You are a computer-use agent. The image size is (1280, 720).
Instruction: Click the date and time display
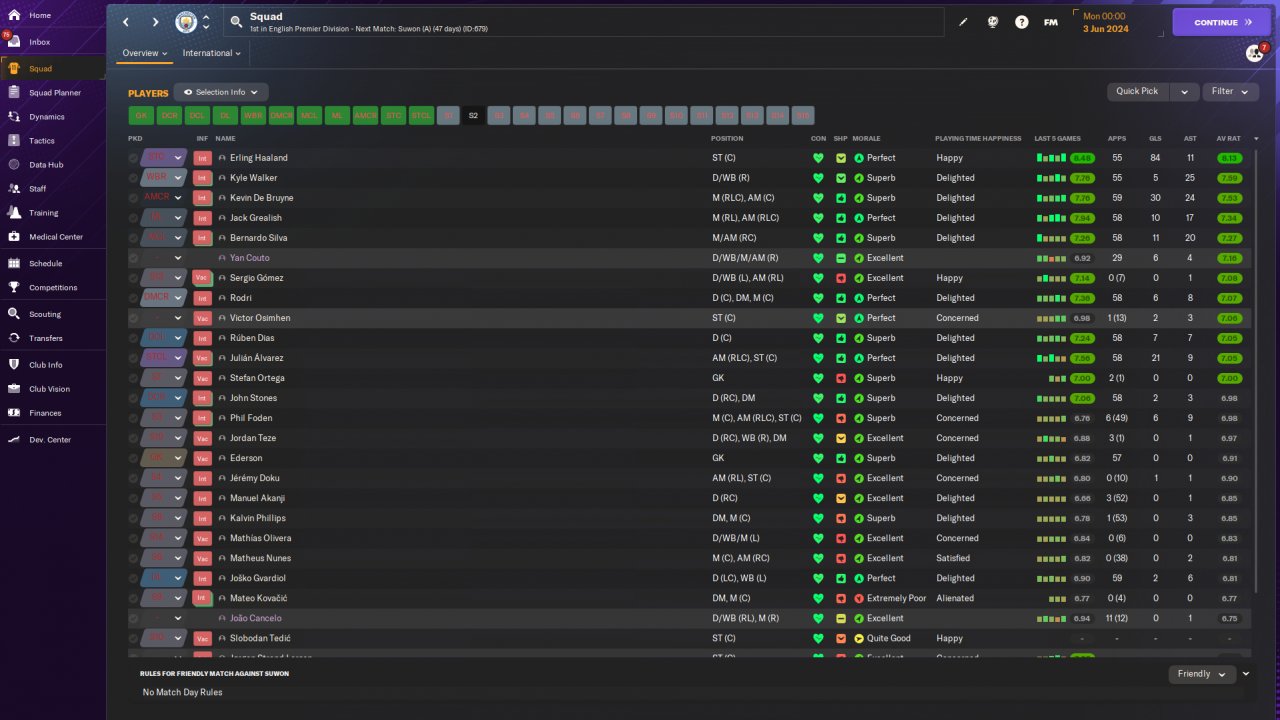(x=1105, y=22)
